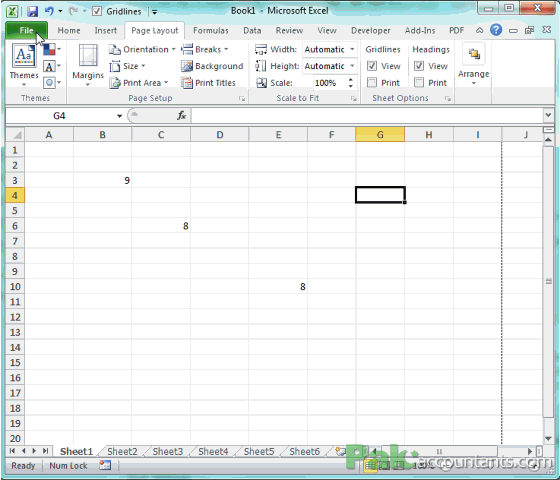Image resolution: width=560 pixels, height=480 pixels.
Task: Open the Themes gallery icon
Action: 24,55
